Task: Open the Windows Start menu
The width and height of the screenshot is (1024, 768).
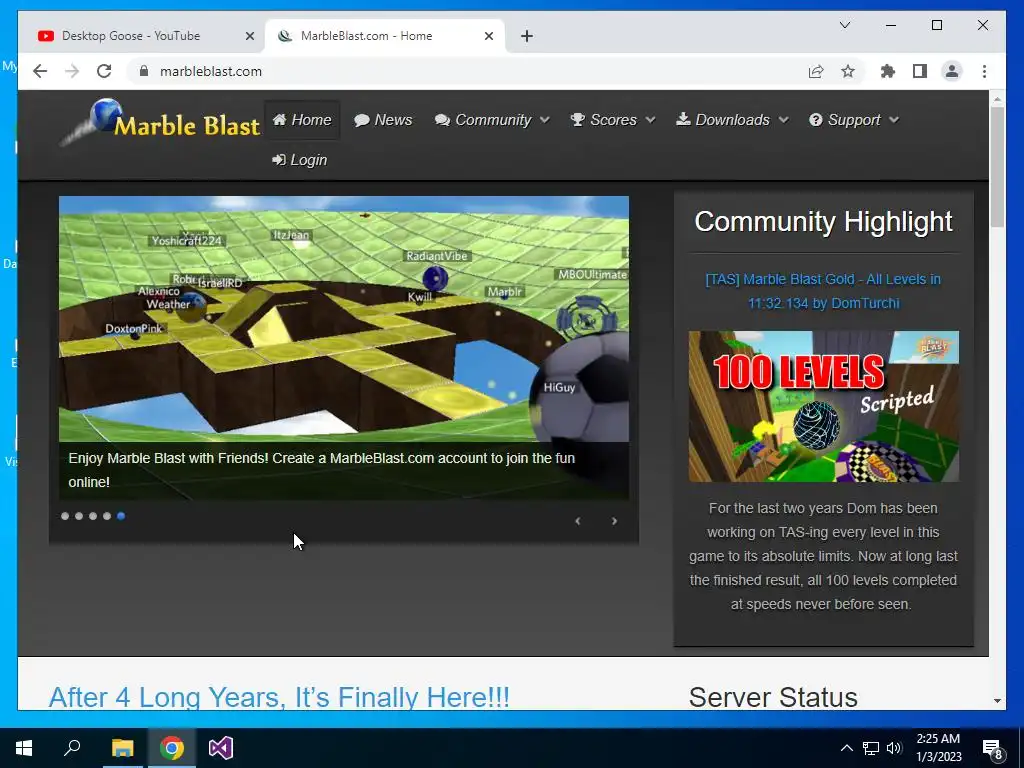Action: pos(24,748)
